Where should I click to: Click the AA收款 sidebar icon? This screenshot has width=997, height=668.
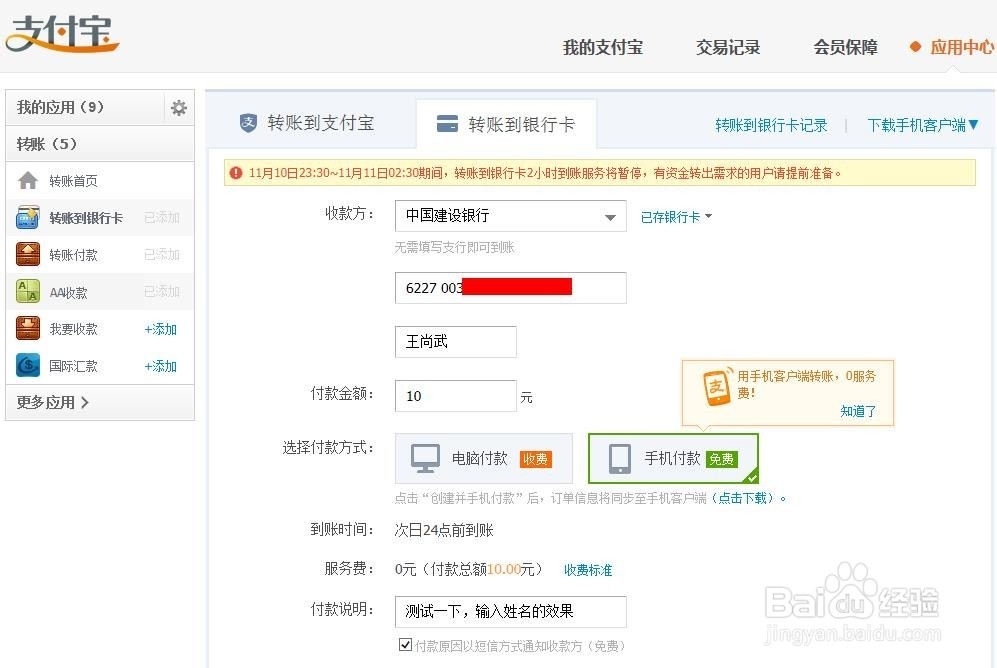pos(28,292)
